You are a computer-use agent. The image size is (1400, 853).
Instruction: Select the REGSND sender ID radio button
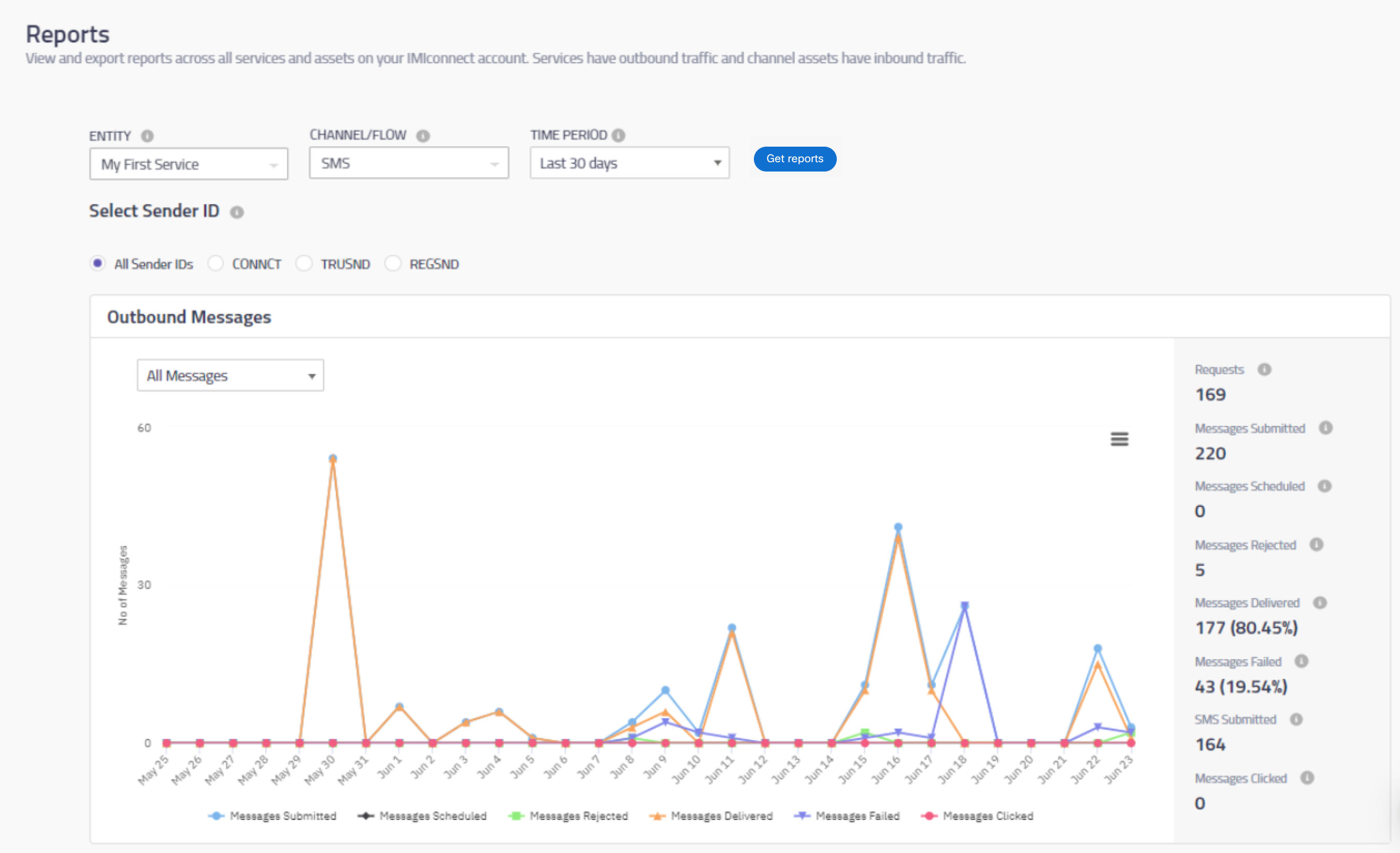click(x=393, y=263)
